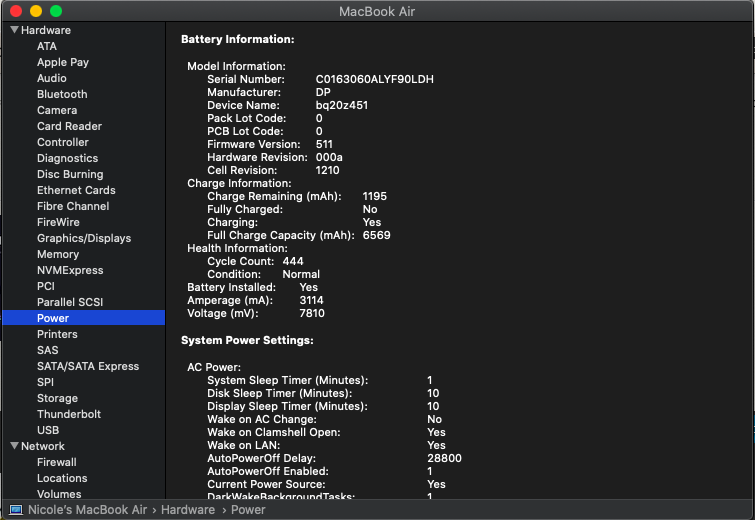Click the green zoom window button
The height and width of the screenshot is (520, 755).
pos(56,11)
